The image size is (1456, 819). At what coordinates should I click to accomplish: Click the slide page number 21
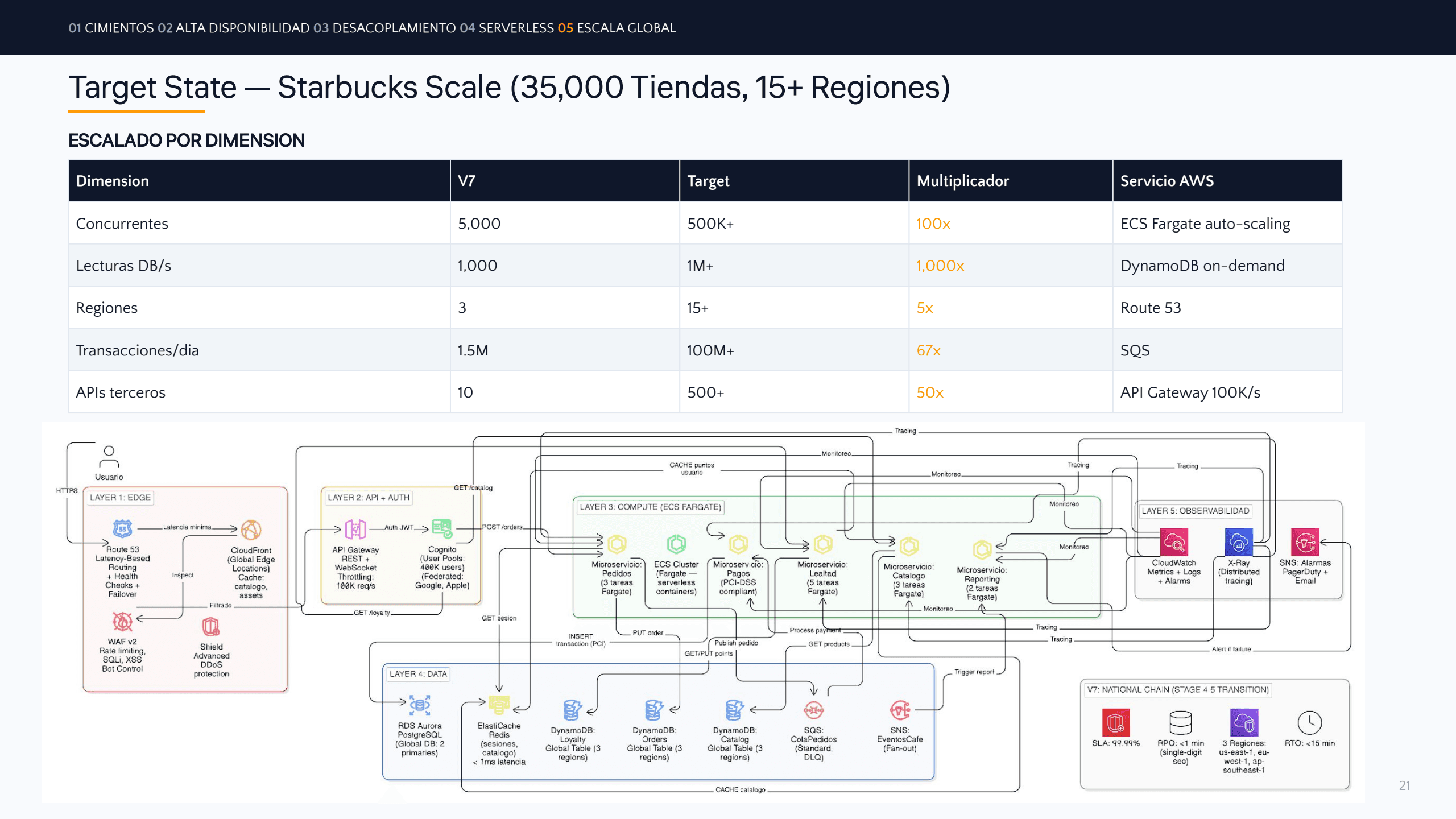click(1404, 785)
